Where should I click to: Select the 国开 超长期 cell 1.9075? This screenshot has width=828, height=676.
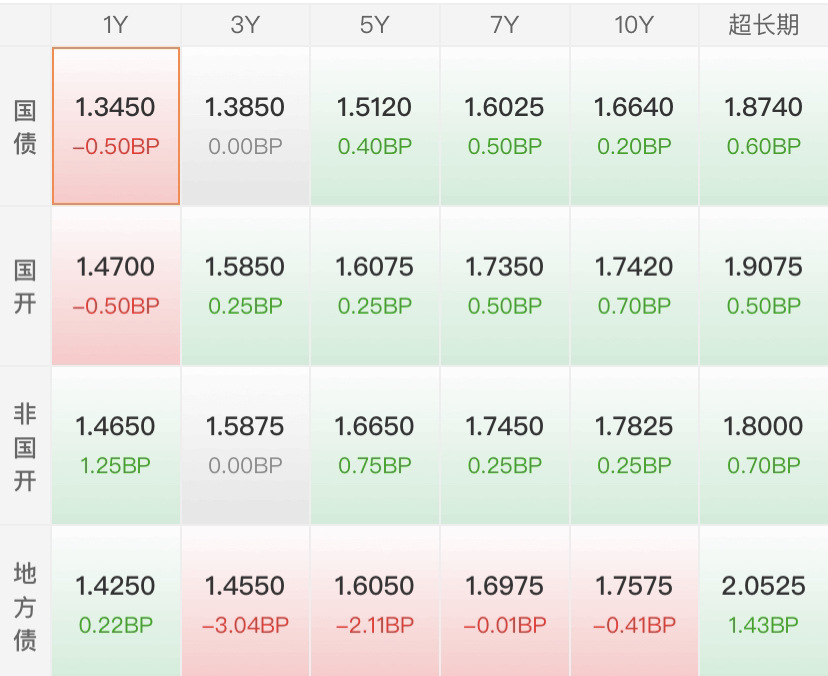pyautogui.click(x=764, y=286)
